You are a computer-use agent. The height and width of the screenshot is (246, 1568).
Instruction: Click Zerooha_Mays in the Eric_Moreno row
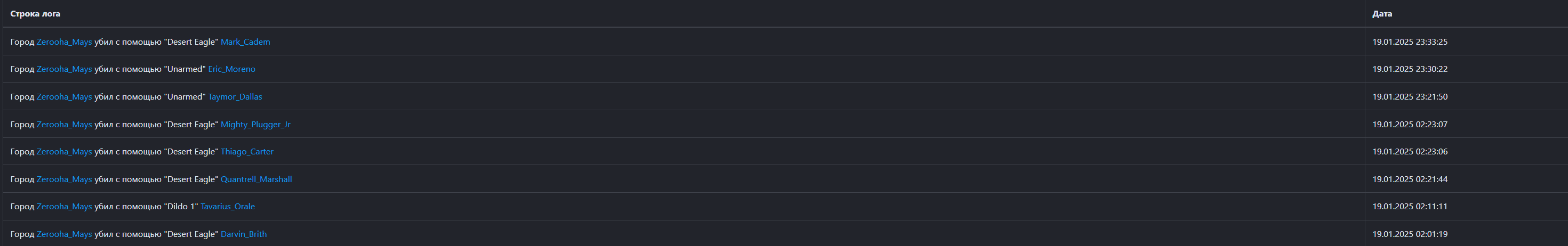(x=64, y=69)
